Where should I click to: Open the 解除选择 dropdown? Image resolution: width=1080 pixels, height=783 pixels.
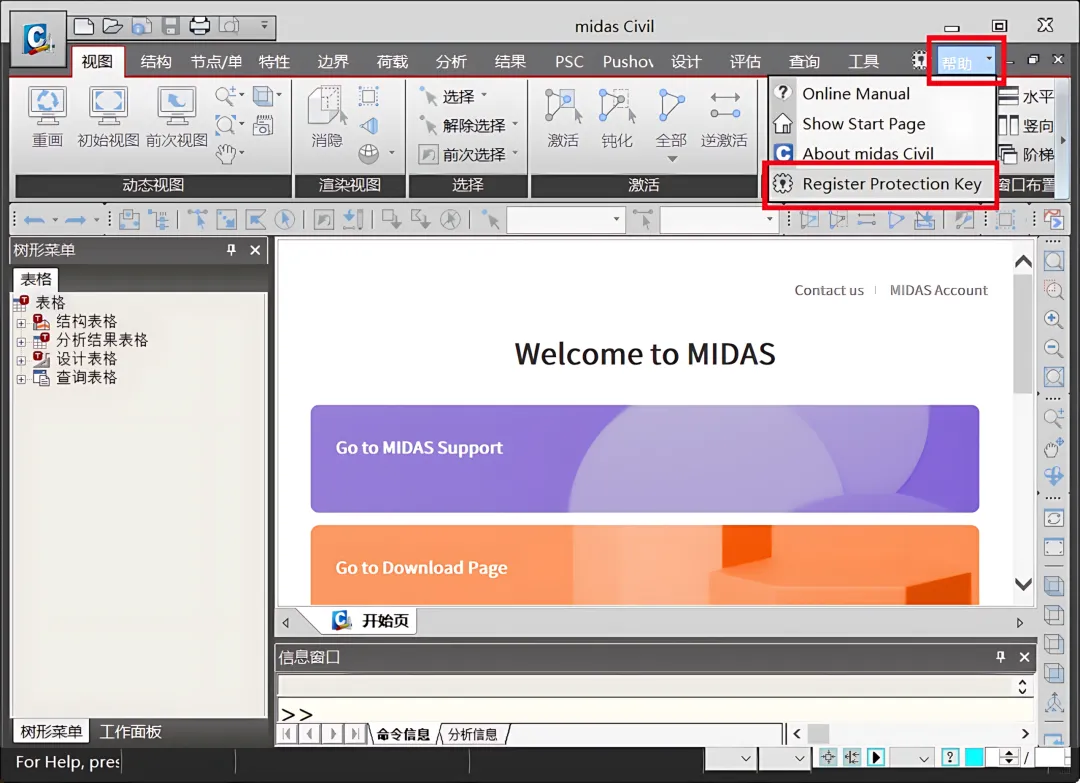tap(515, 125)
